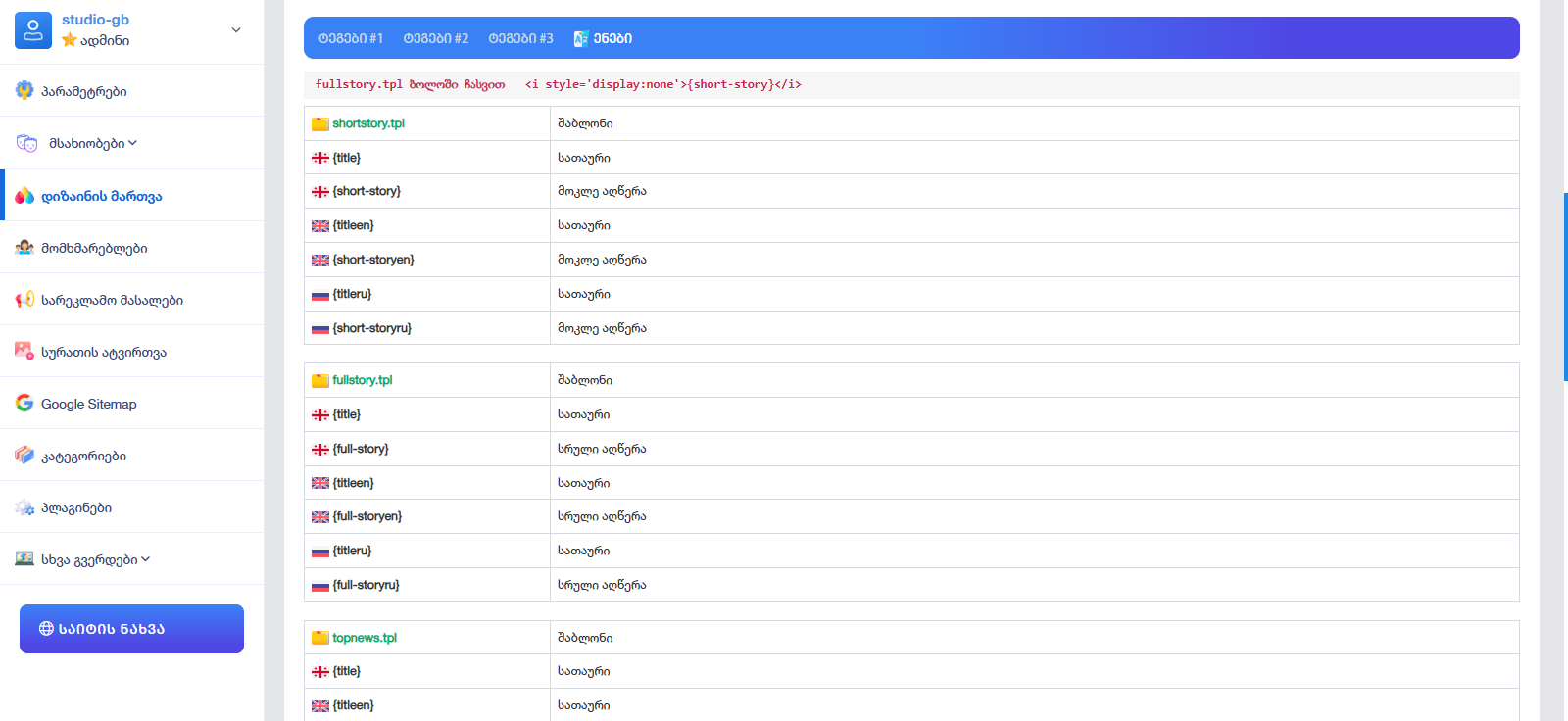Click the Google Sitemap logo icon
Screen dimensions: 1568x721
[24, 403]
